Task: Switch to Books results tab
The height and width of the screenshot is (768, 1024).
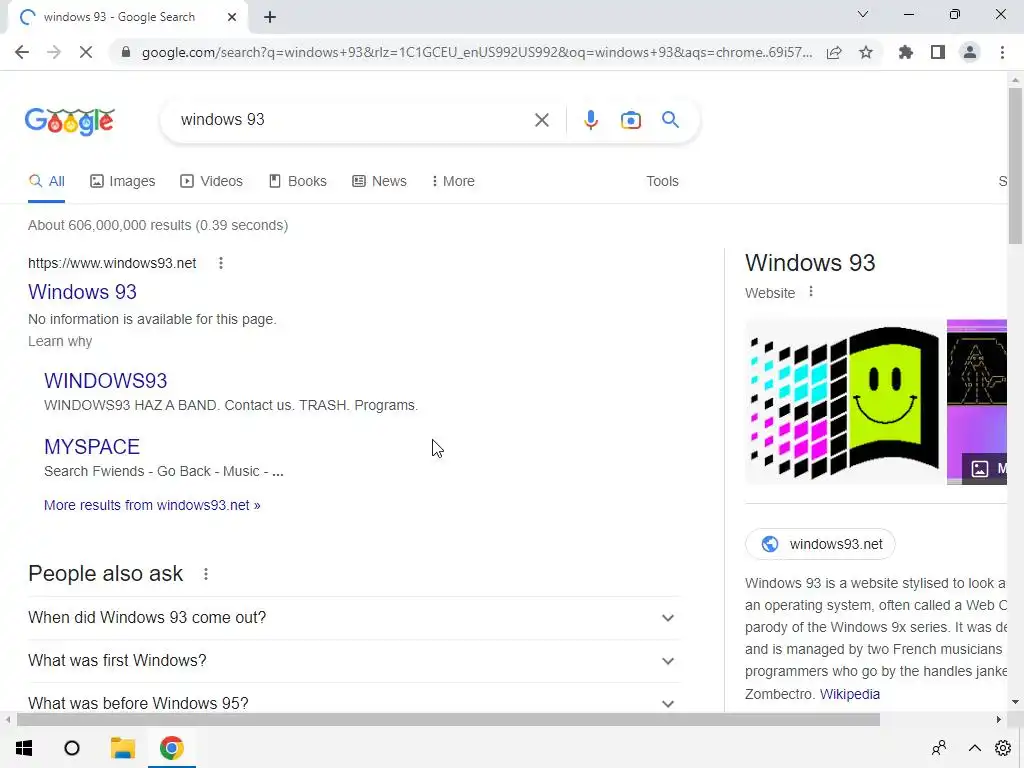Action: click(298, 182)
